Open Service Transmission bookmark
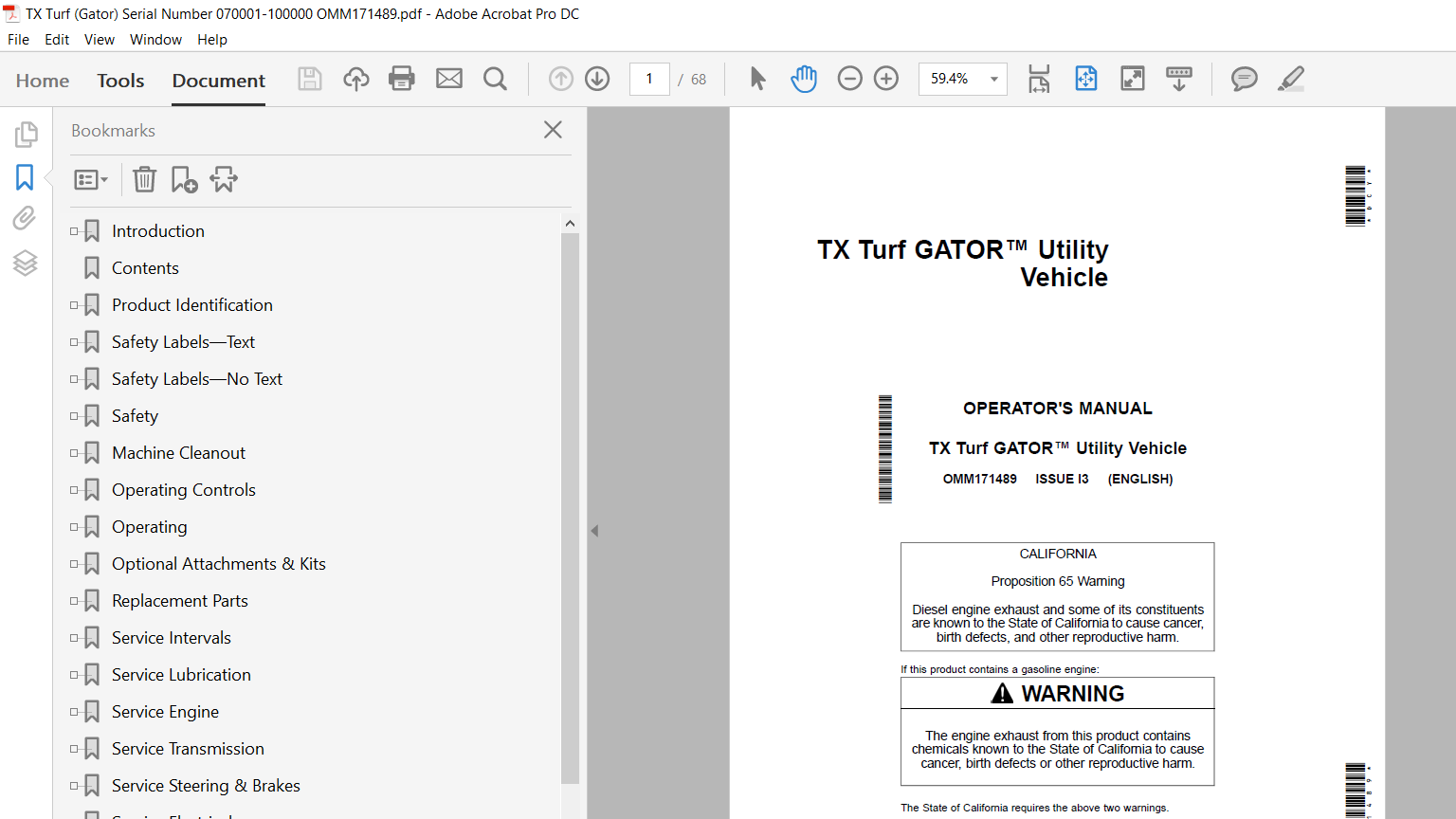The height and width of the screenshot is (819, 1456). [188, 749]
